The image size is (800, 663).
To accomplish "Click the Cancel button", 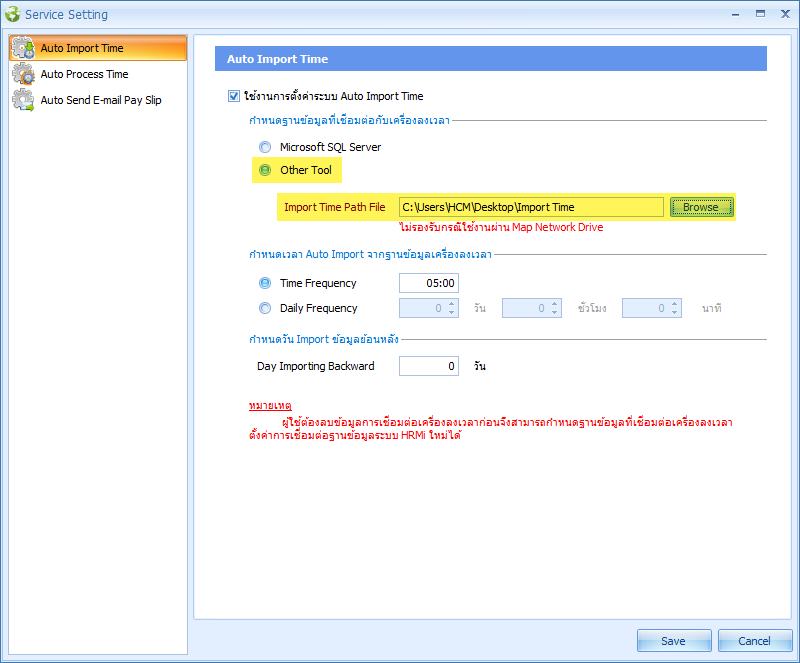I will (x=755, y=641).
